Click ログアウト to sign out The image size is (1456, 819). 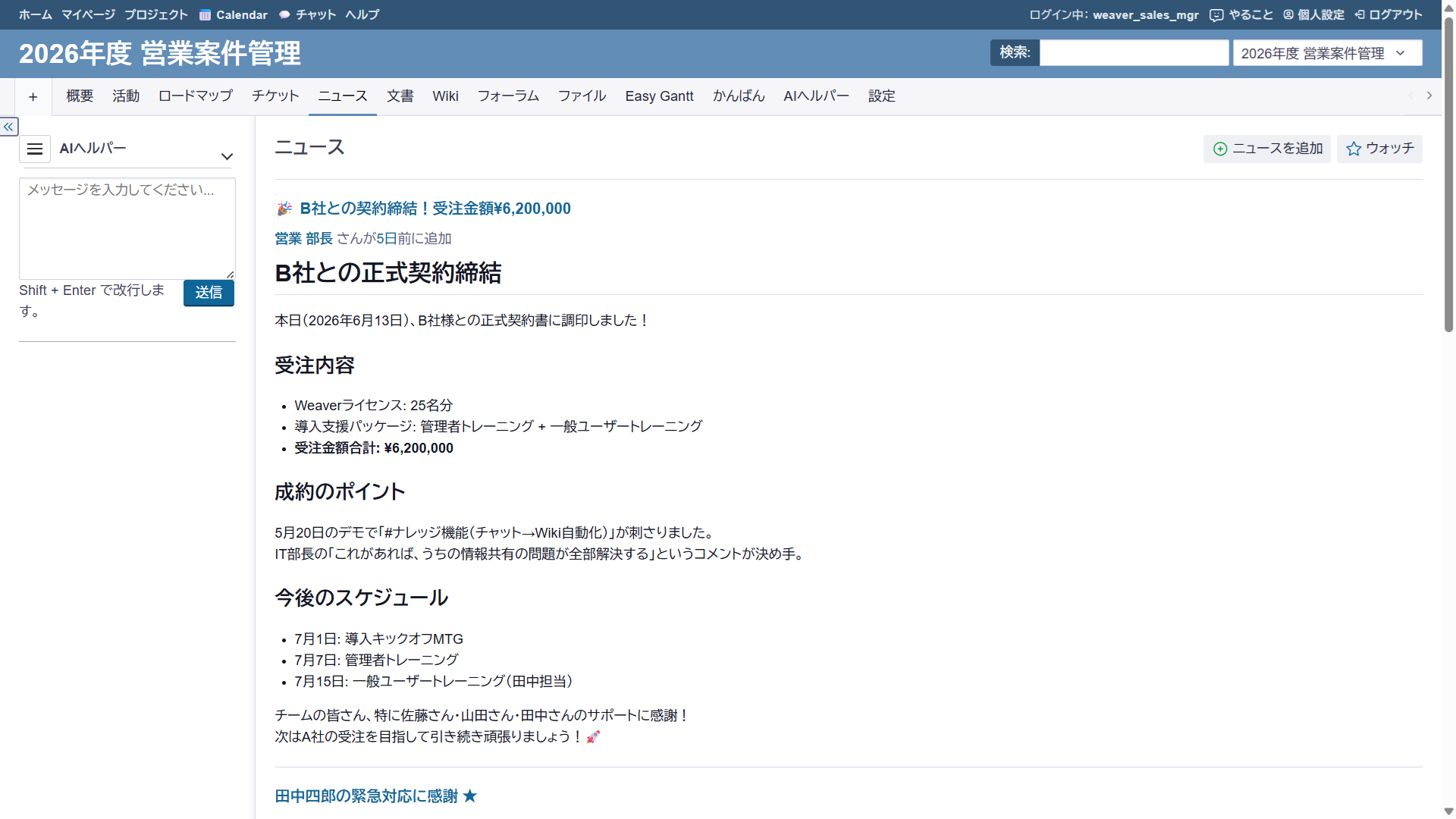[1389, 15]
